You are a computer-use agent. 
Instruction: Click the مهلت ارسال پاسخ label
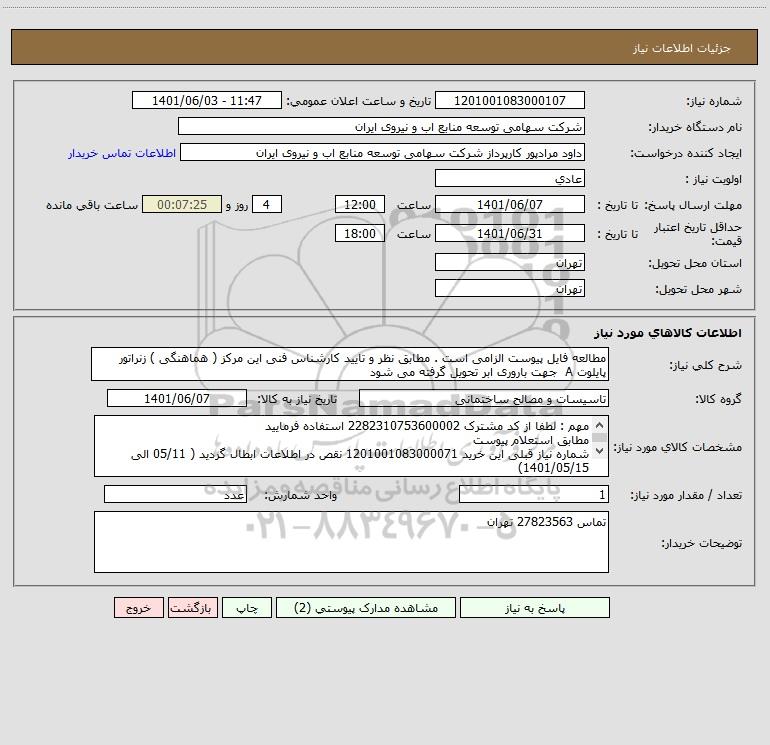(693, 205)
